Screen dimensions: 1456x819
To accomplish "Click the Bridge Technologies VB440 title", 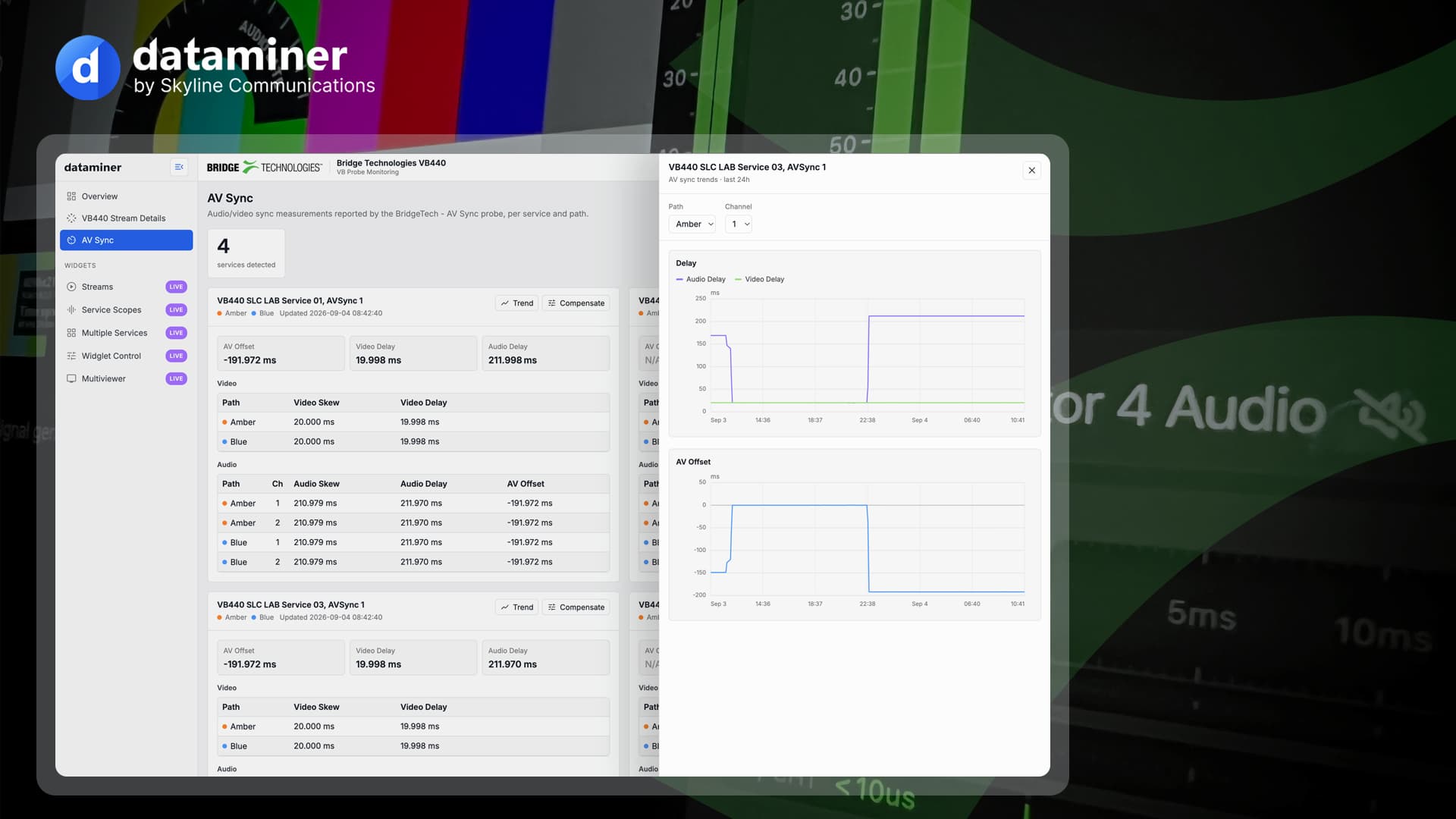I will pos(391,163).
